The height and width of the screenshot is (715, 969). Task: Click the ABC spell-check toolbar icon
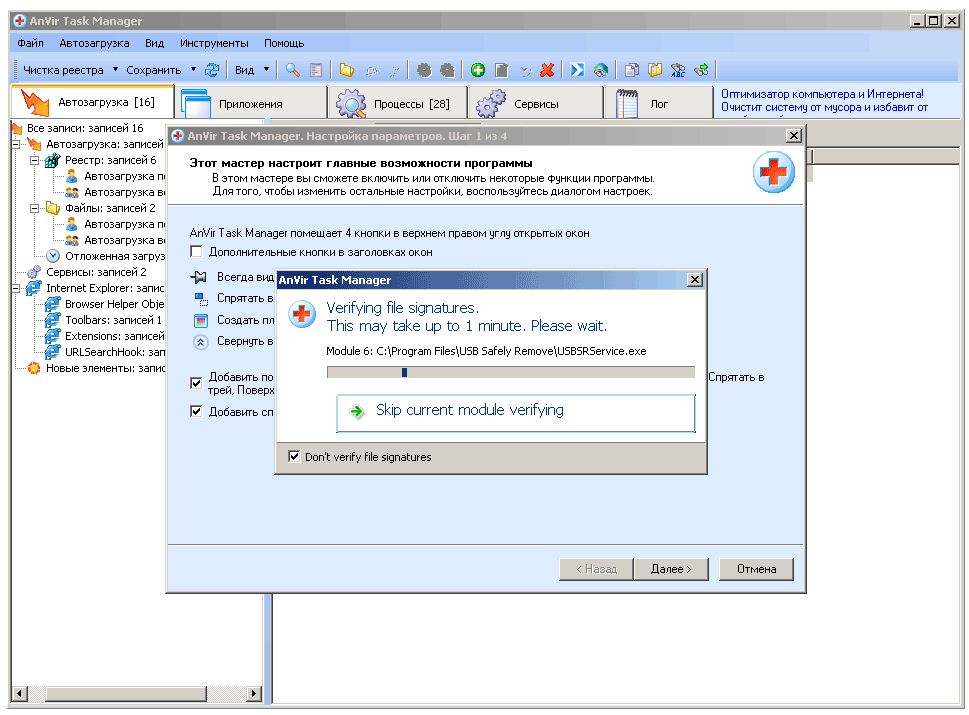point(678,70)
